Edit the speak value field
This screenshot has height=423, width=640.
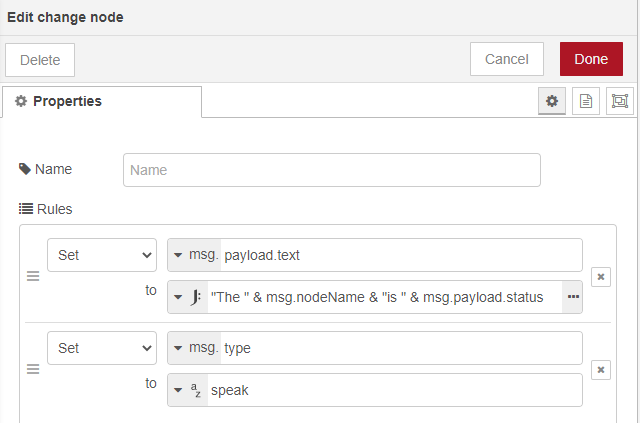pyautogui.click(x=393, y=390)
